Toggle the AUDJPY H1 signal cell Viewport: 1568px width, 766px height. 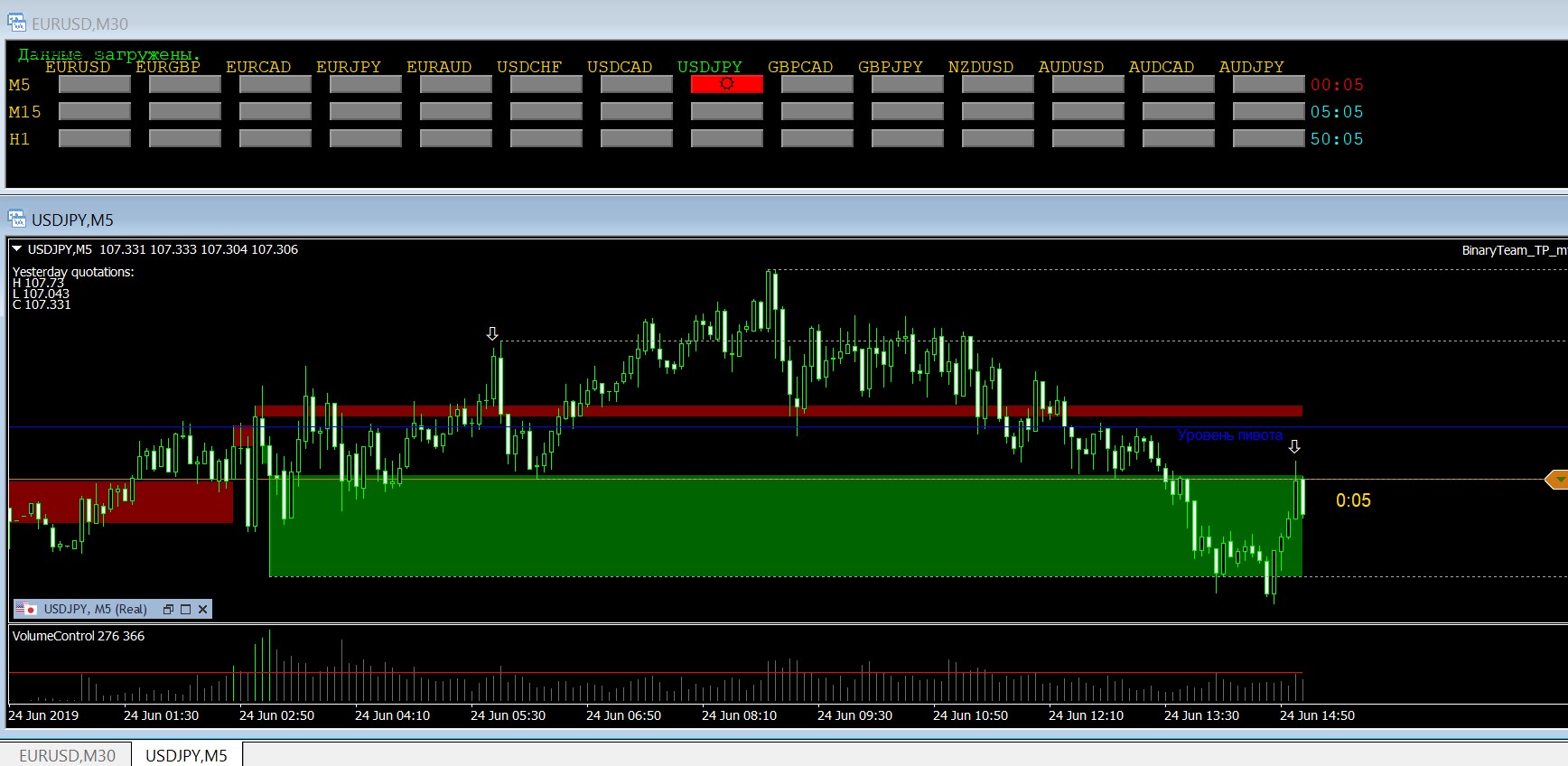1268,138
